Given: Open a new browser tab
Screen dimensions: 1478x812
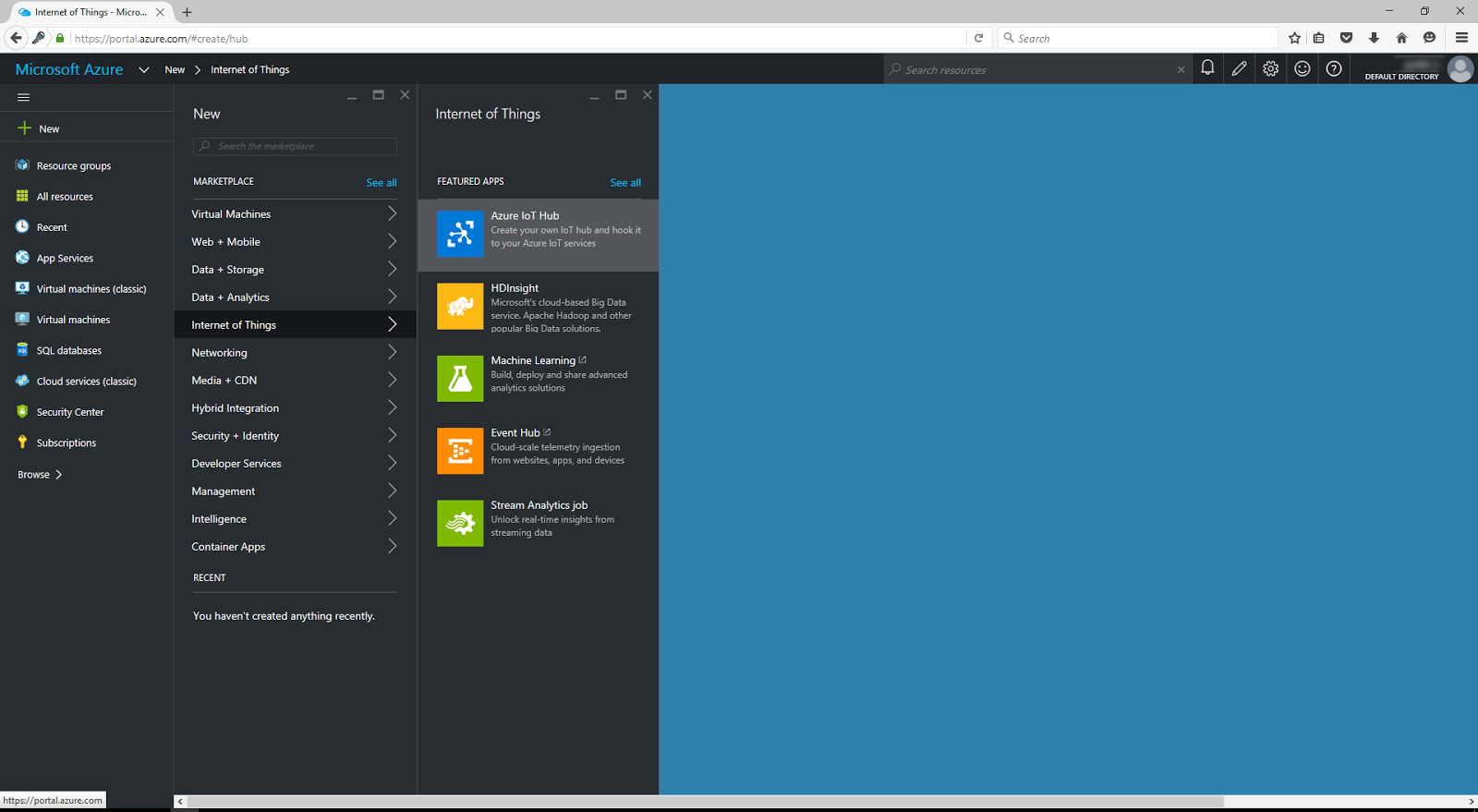Looking at the screenshot, I should 188,12.
